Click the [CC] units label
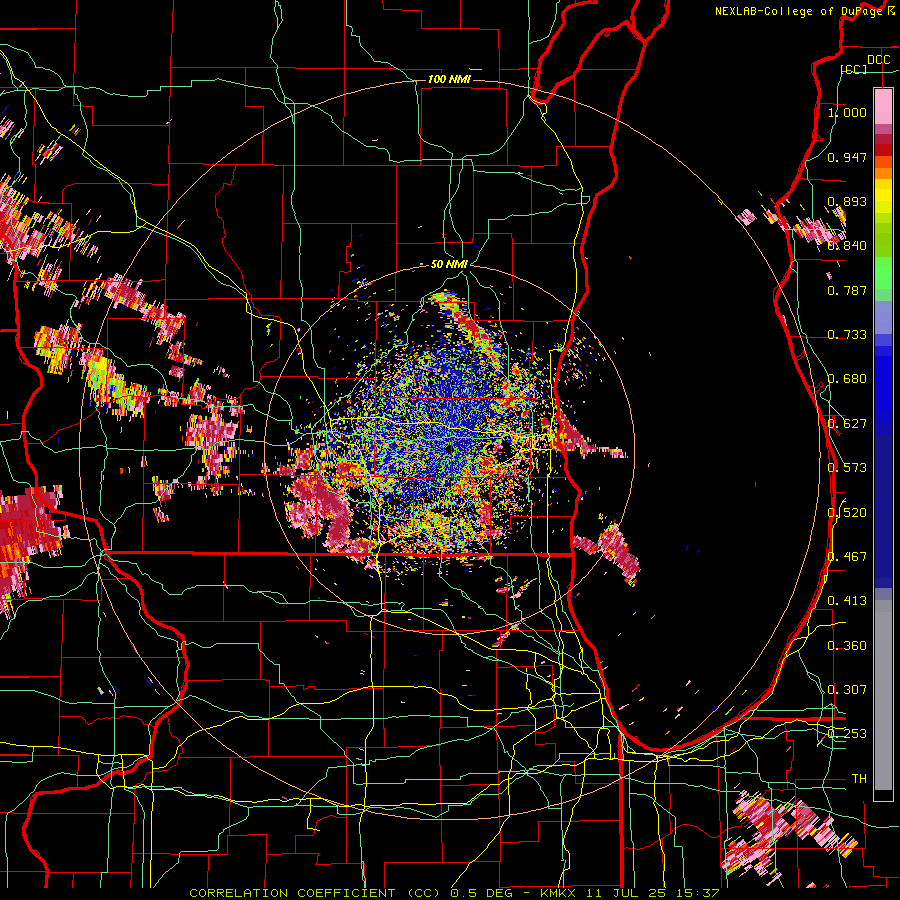Image resolution: width=900 pixels, height=900 pixels. click(x=854, y=69)
